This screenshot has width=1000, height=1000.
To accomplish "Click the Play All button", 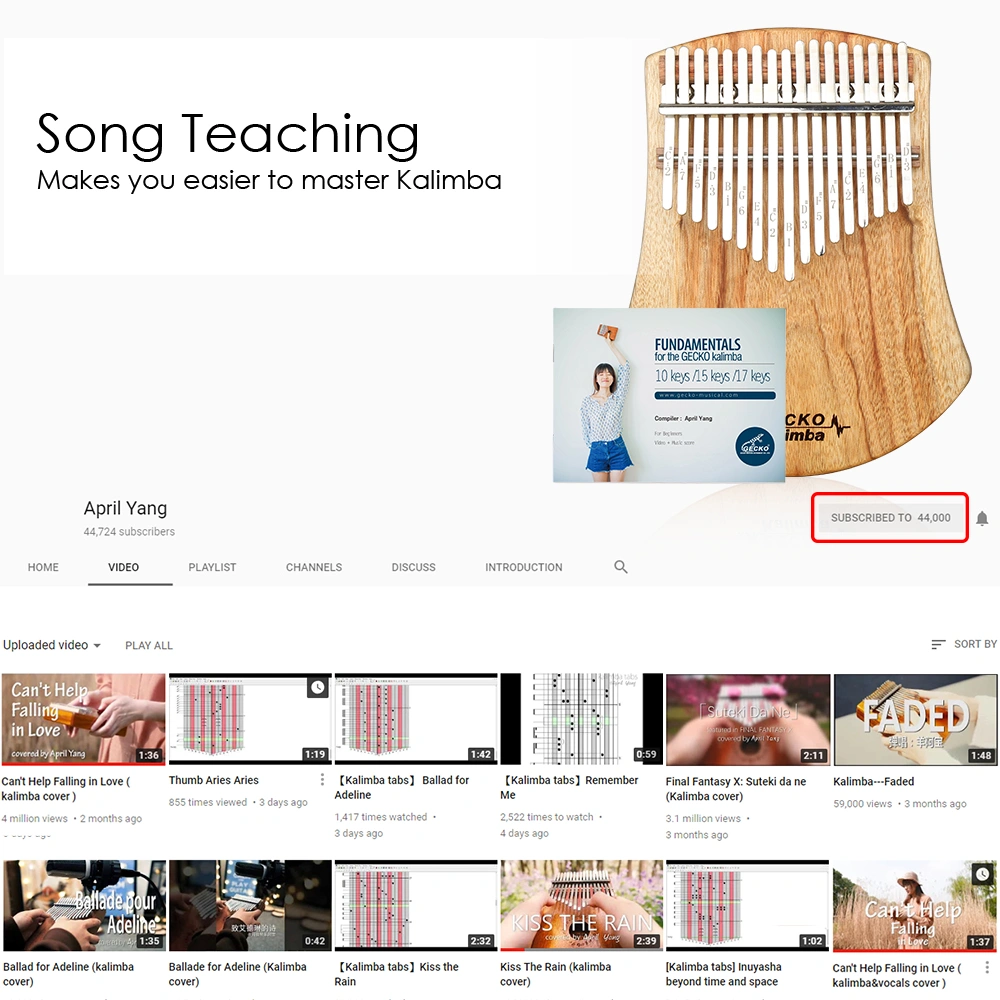I will (149, 645).
